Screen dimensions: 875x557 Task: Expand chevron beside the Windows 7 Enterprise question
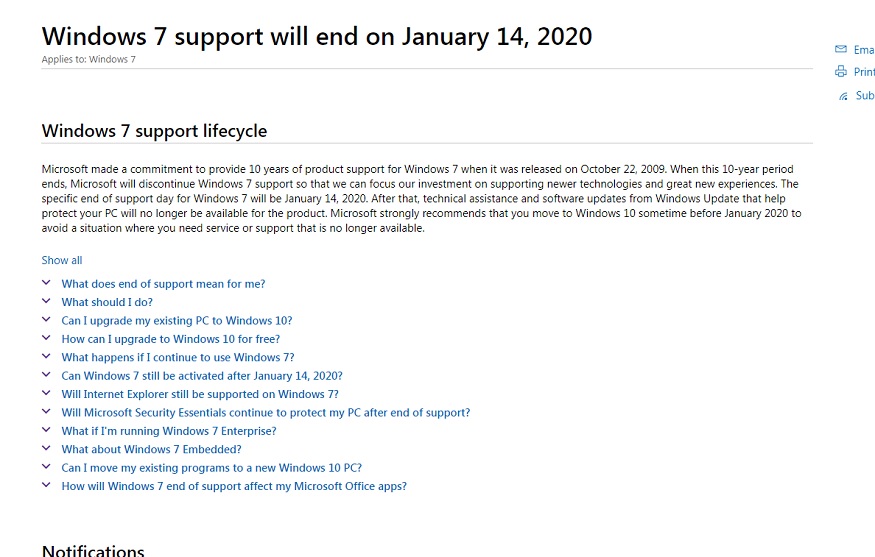46,431
